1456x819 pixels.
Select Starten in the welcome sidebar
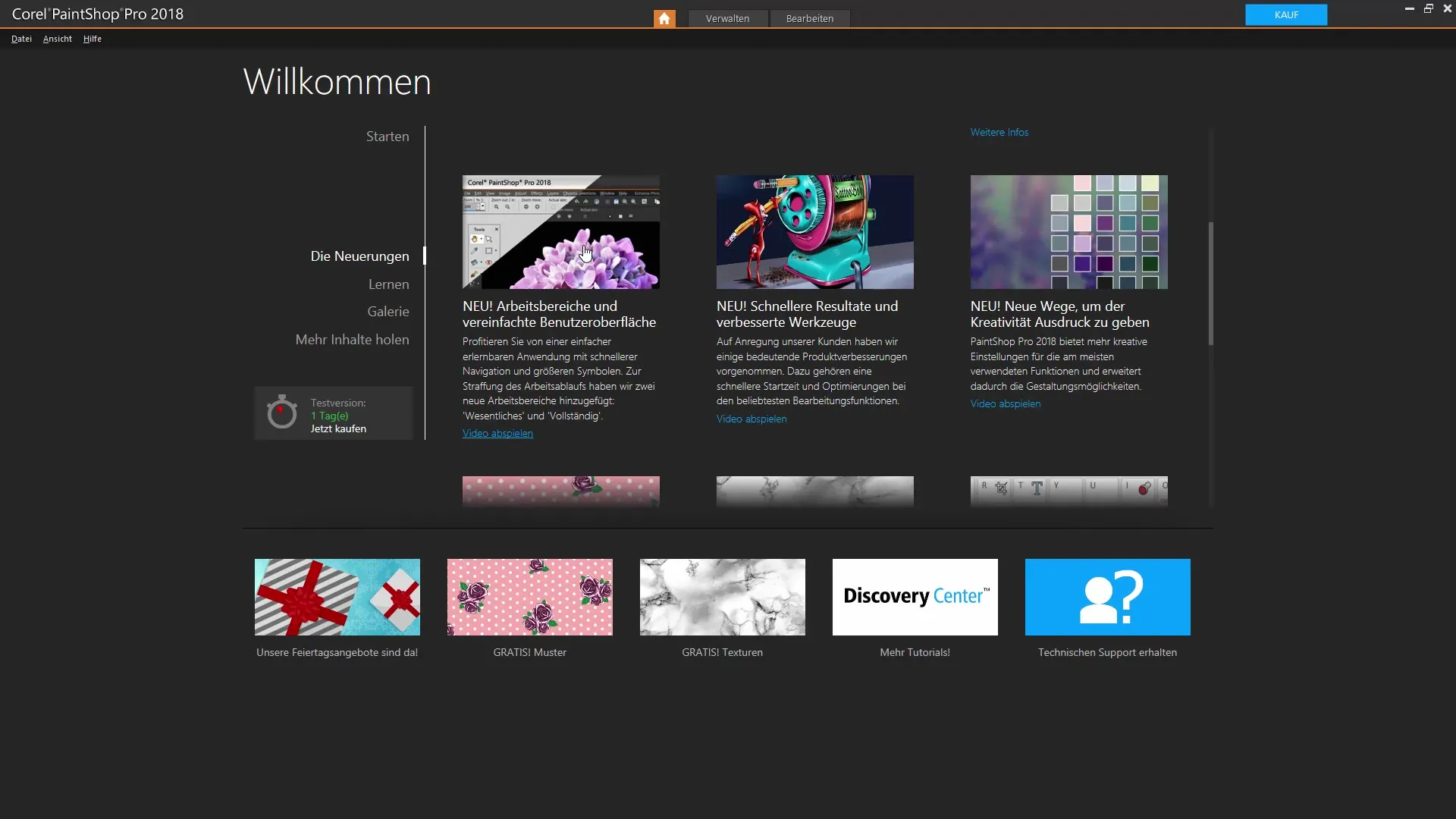click(x=388, y=136)
